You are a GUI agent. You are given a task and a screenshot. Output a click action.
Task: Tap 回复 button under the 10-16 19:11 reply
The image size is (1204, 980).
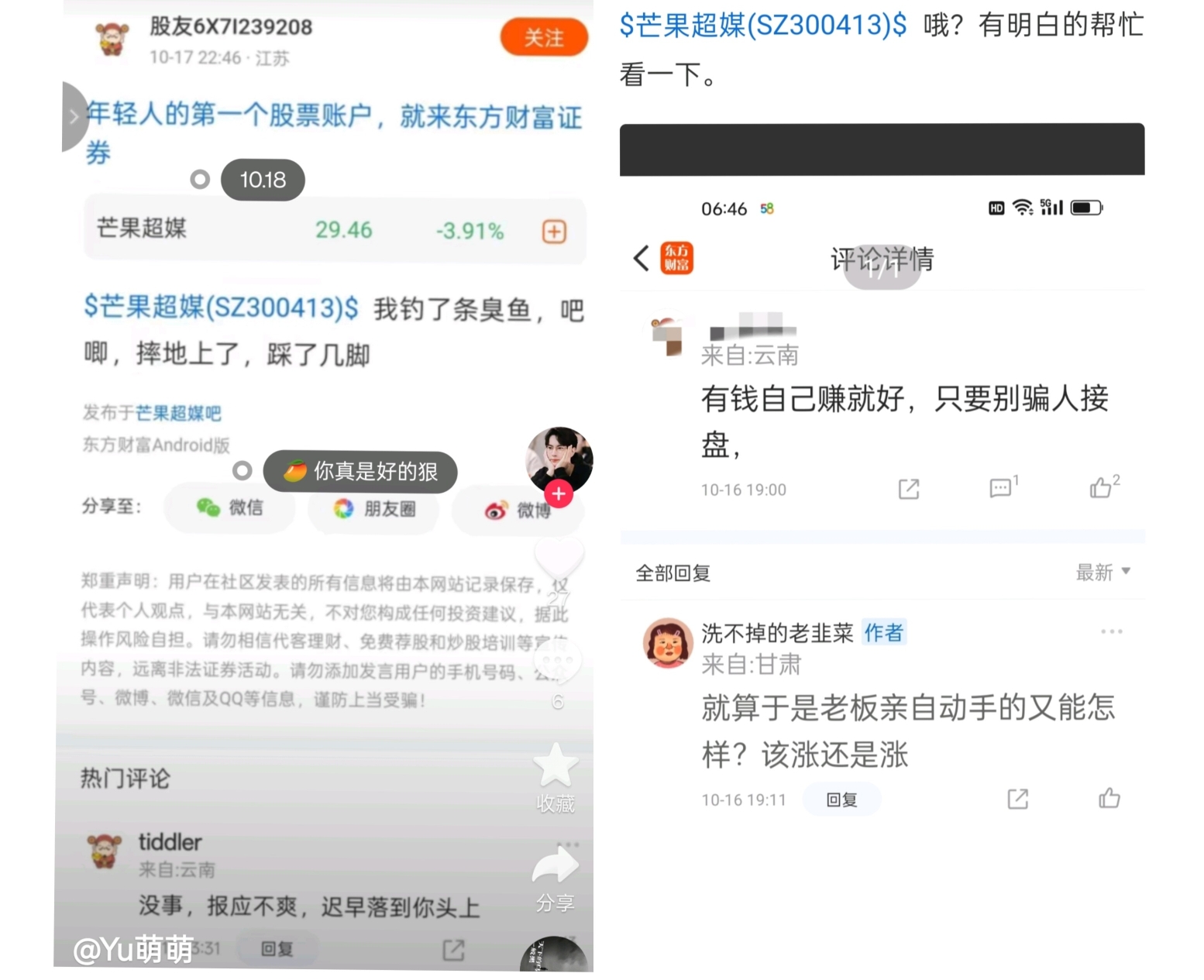pos(841,799)
